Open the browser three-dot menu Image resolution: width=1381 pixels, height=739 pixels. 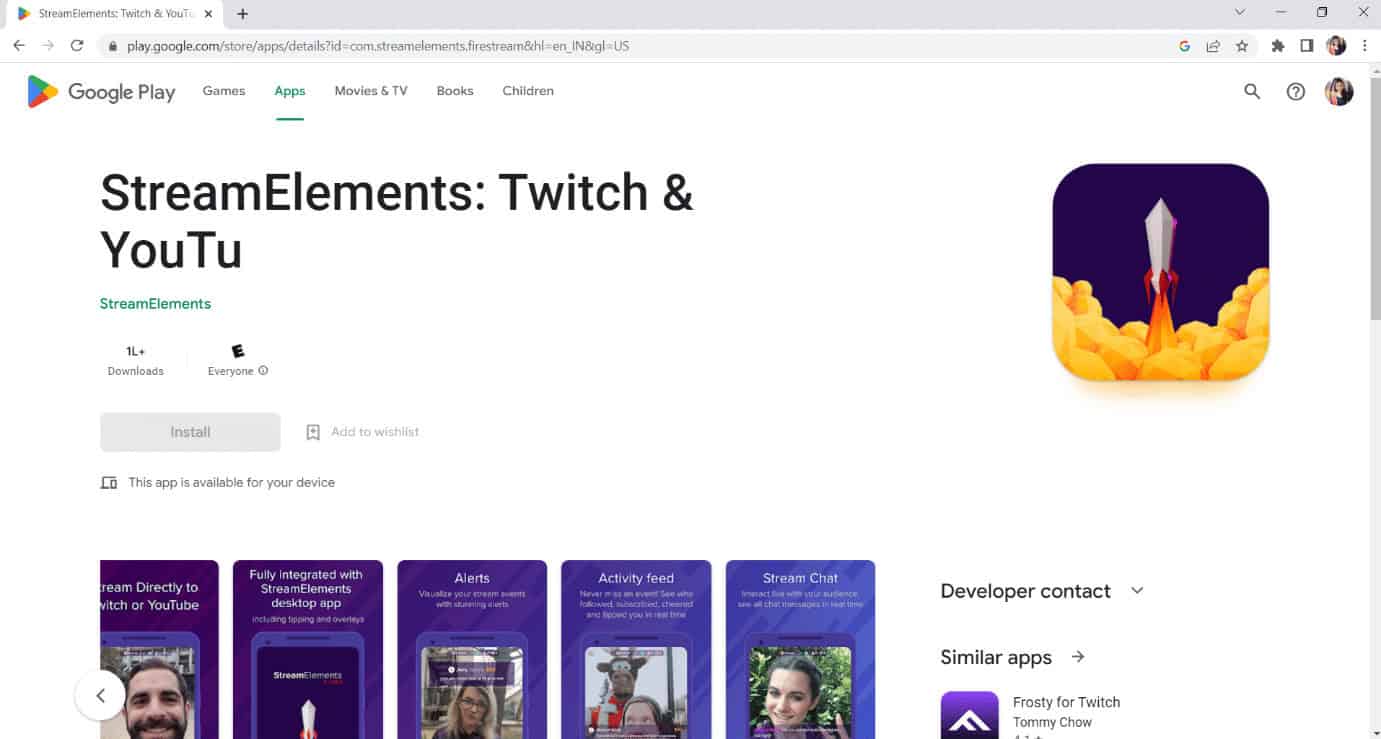point(1365,46)
